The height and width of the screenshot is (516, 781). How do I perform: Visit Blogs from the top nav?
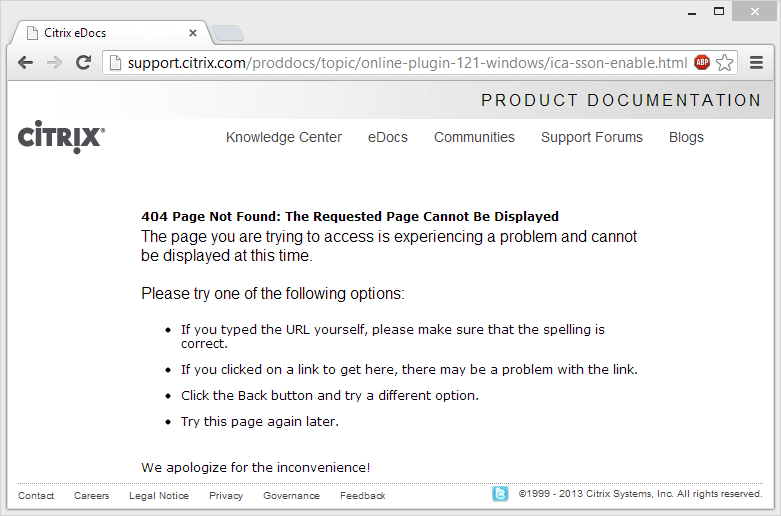tap(686, 137)
